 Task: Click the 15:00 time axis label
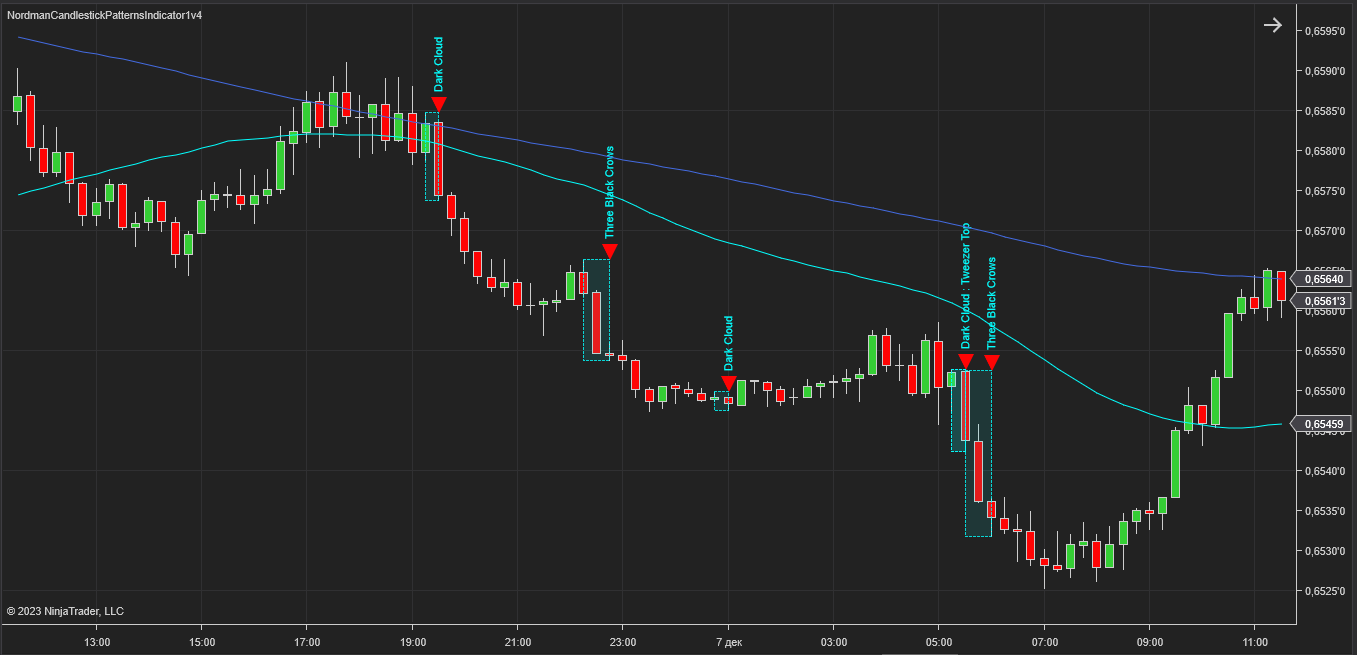click(x=202, y=642)
